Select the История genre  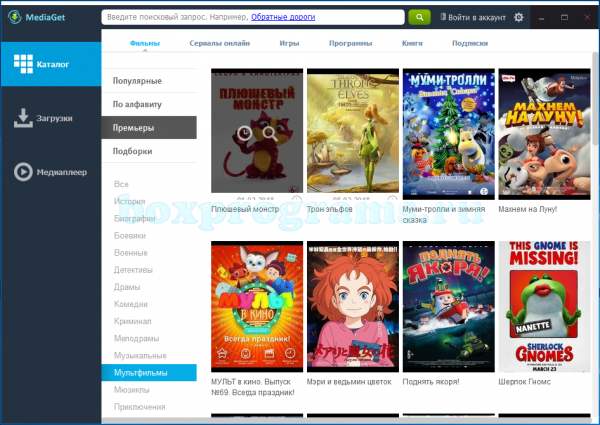130,201
